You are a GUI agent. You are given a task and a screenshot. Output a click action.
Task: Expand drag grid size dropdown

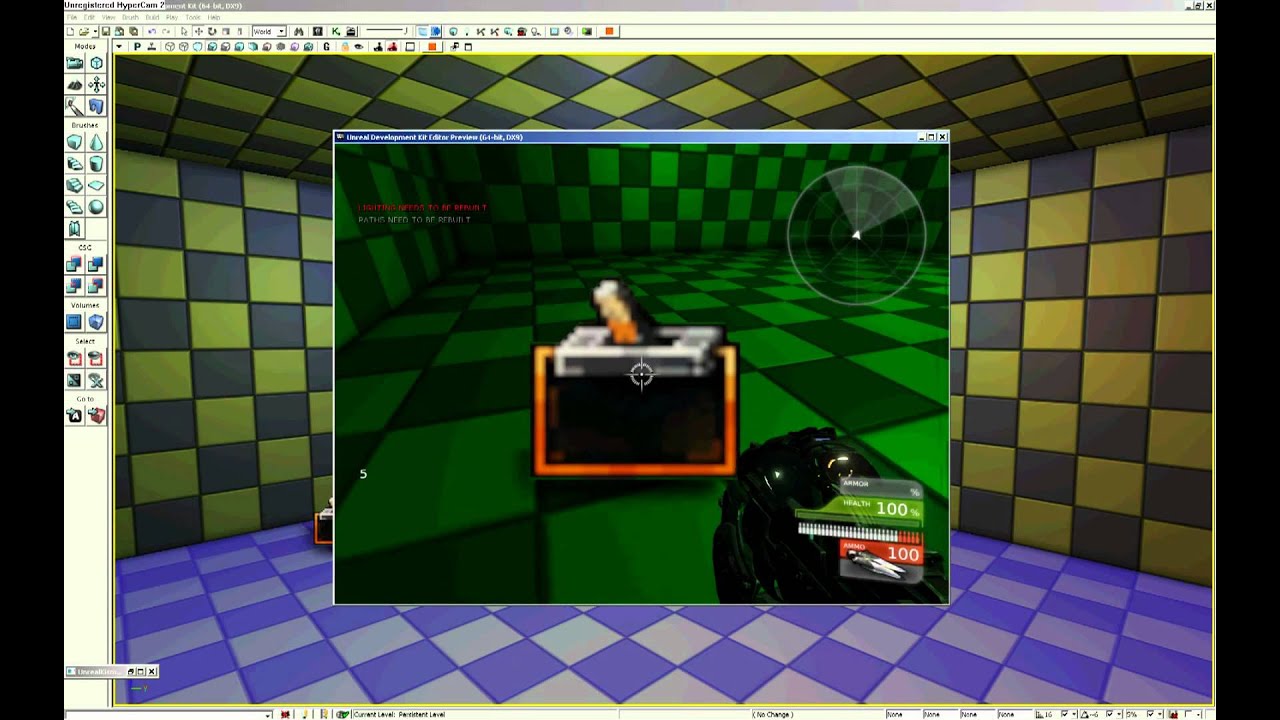[x=1074, y=714]
